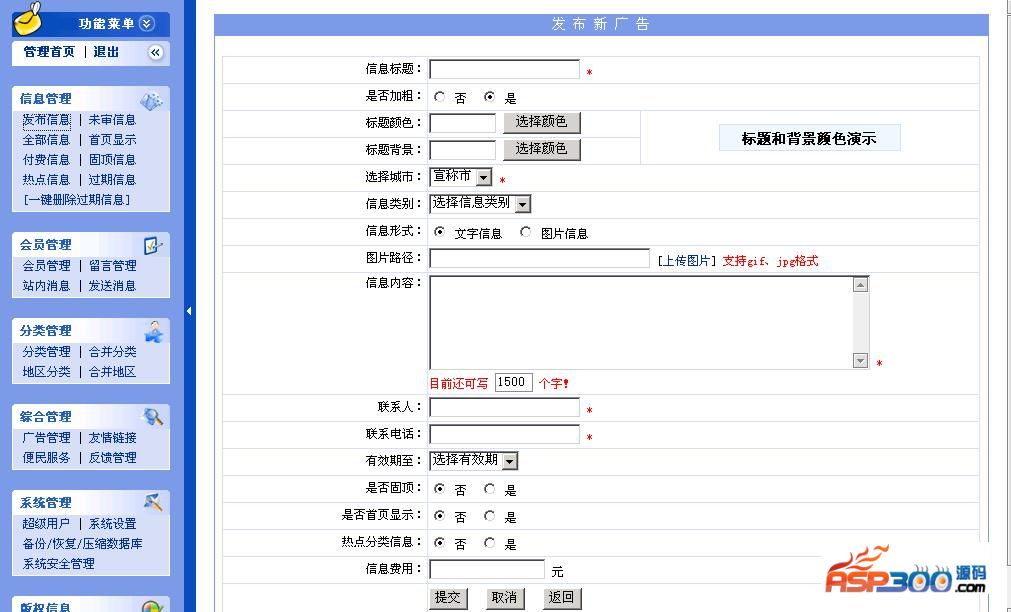Screen dimensions: 1011x612
Task: Click the down-chevron icon beside 功能菜单
Action: point(147,24)
